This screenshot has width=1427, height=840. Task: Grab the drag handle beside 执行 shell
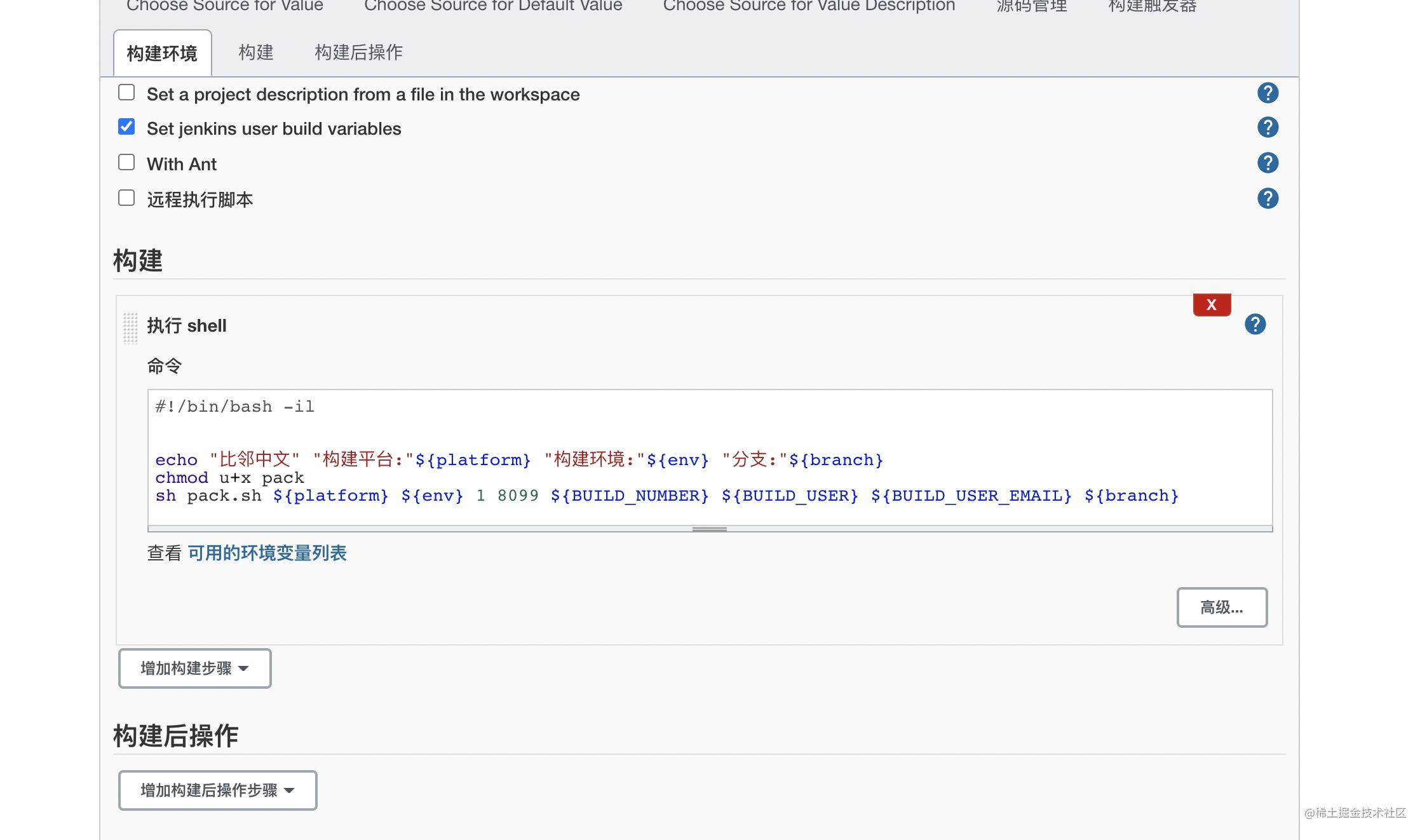tap(130, 328)
